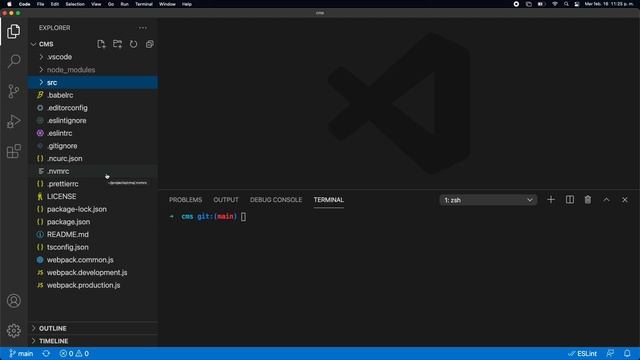
Task: Open the .eslintignore file
Action: tap(93, 120)
